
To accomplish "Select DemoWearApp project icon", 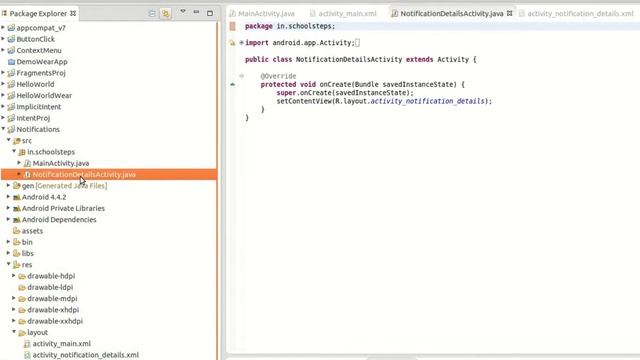I will 11,62.
